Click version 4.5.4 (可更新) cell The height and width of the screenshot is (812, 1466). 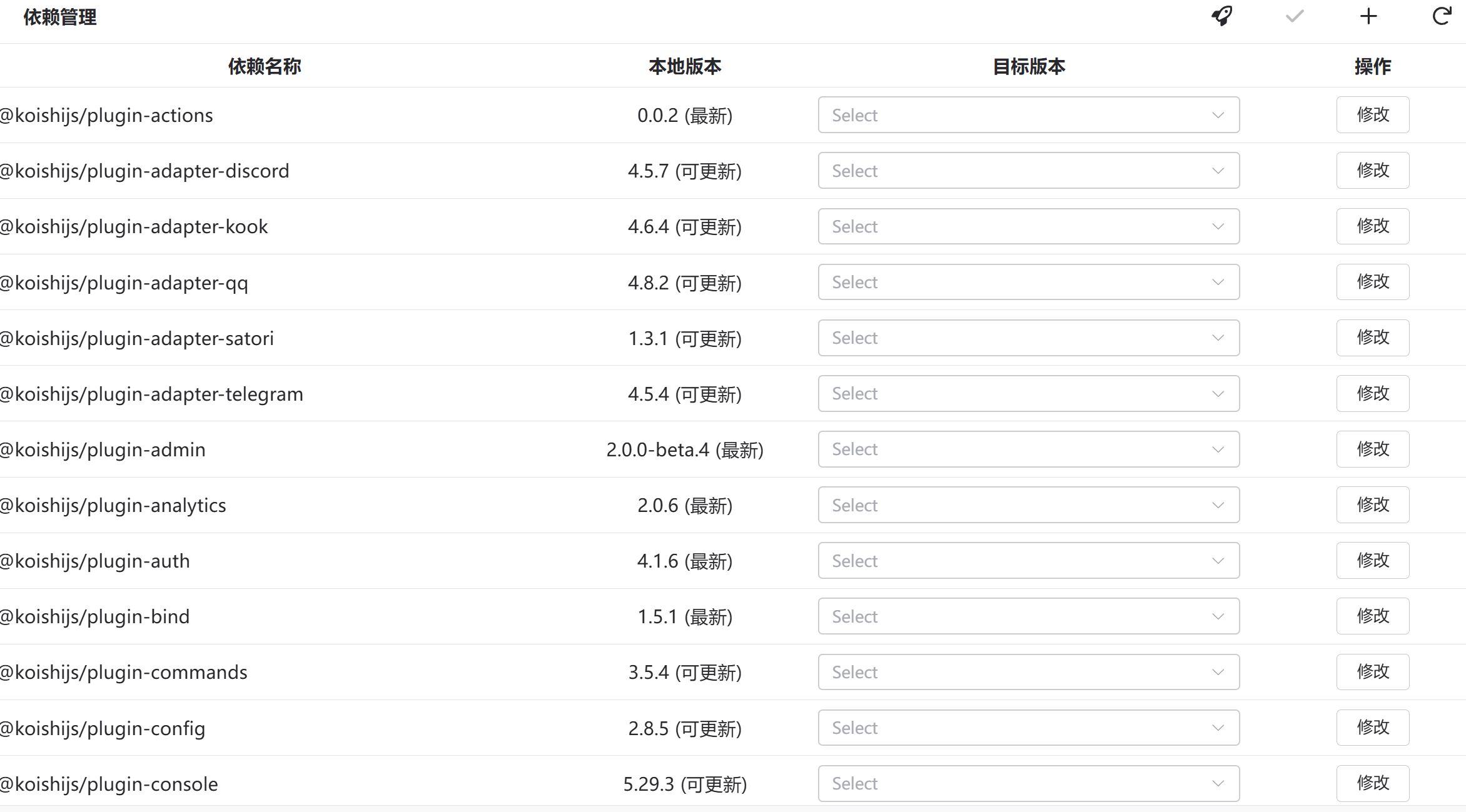click(x=685, y=394)
